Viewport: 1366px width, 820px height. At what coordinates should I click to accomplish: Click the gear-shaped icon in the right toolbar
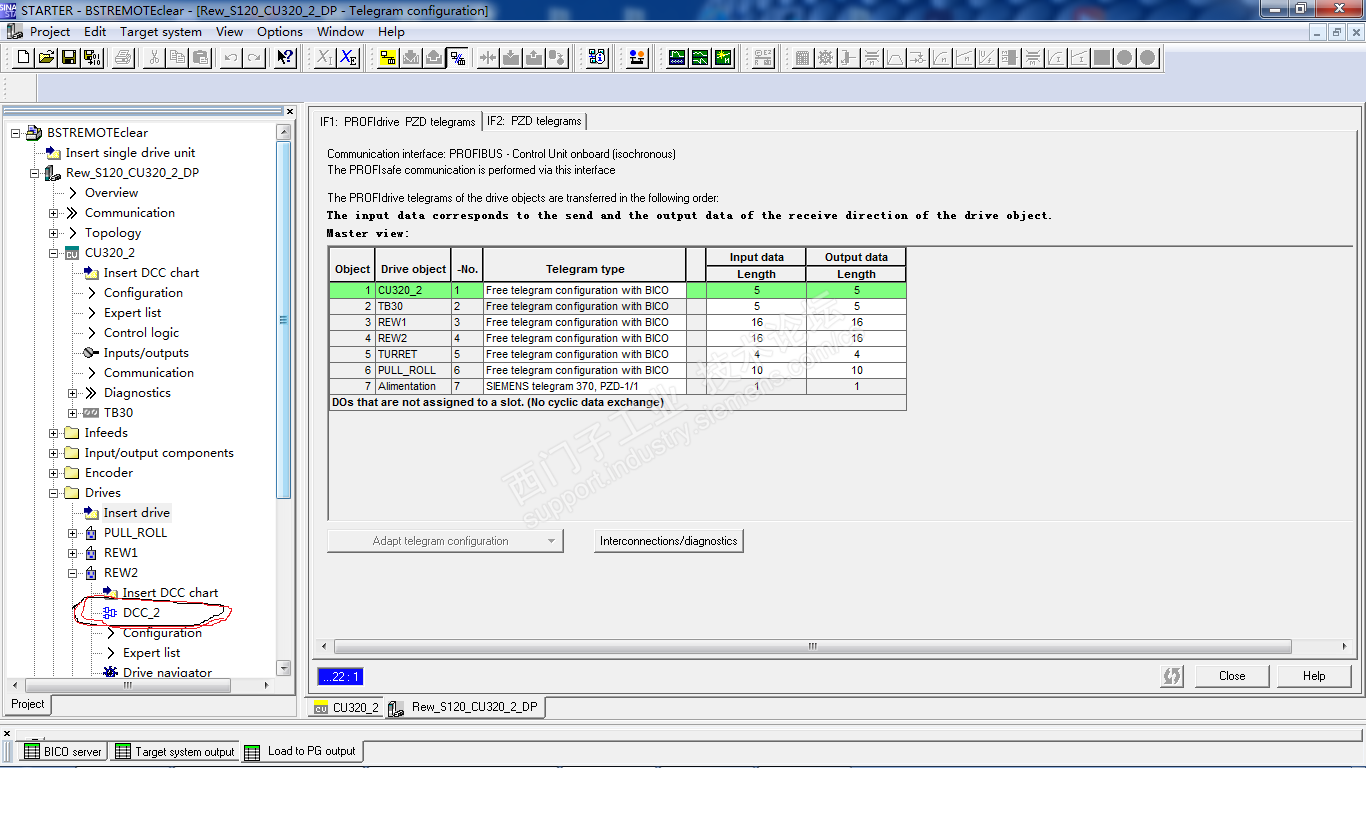click(825, 58)
